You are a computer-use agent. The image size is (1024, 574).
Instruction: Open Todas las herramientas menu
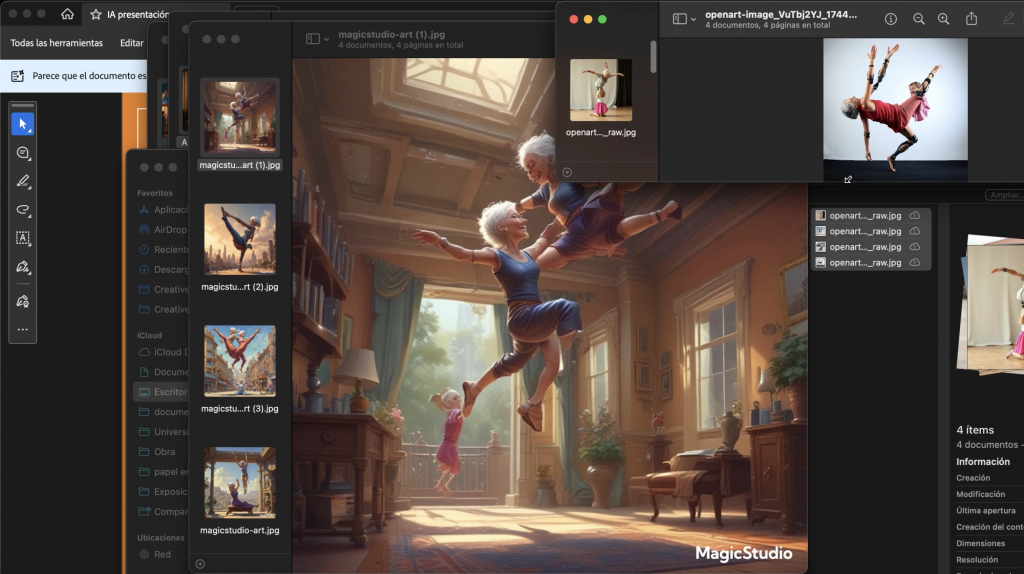tap(56, 43)
